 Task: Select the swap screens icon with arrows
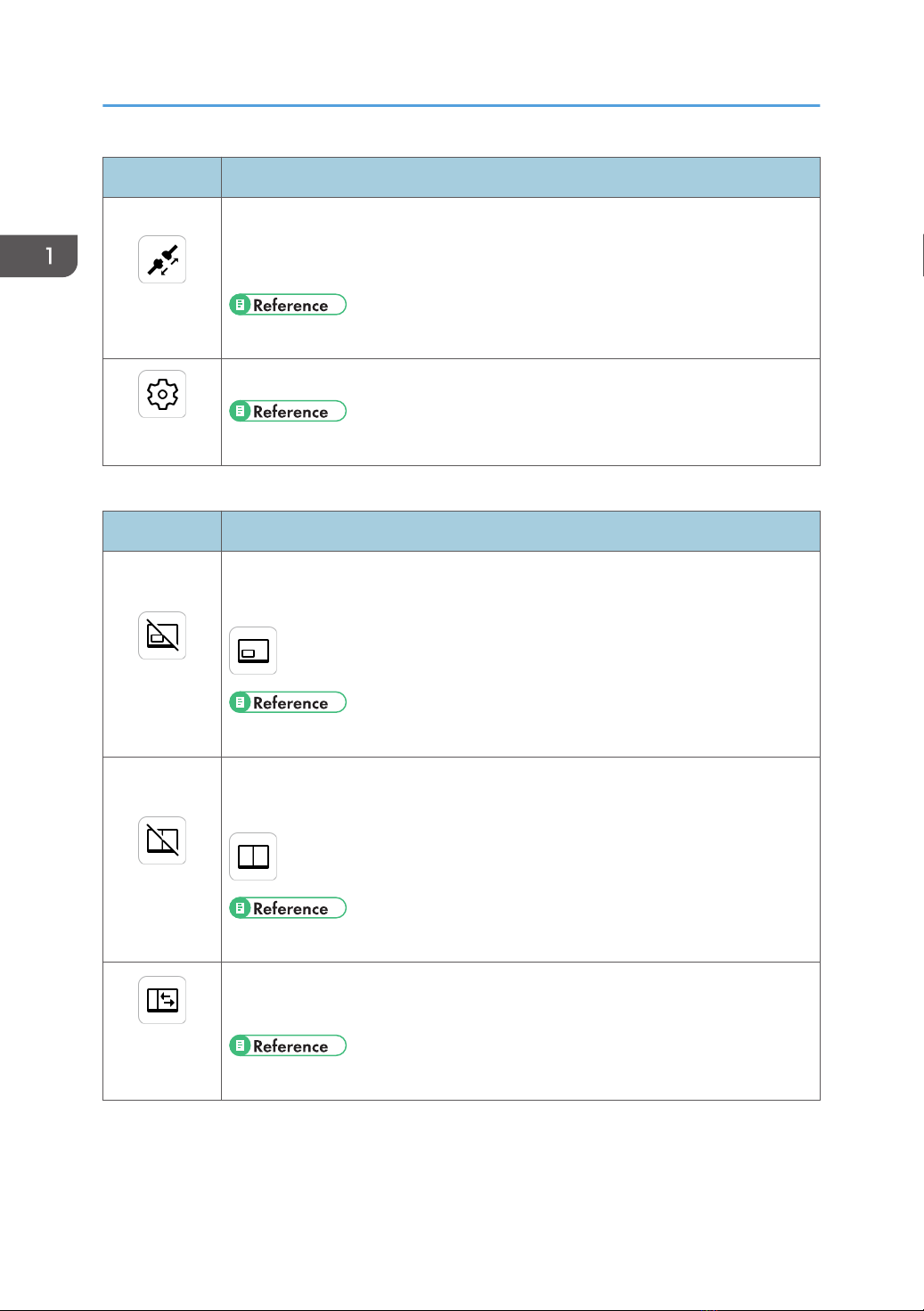click(x=162, y=1000)
